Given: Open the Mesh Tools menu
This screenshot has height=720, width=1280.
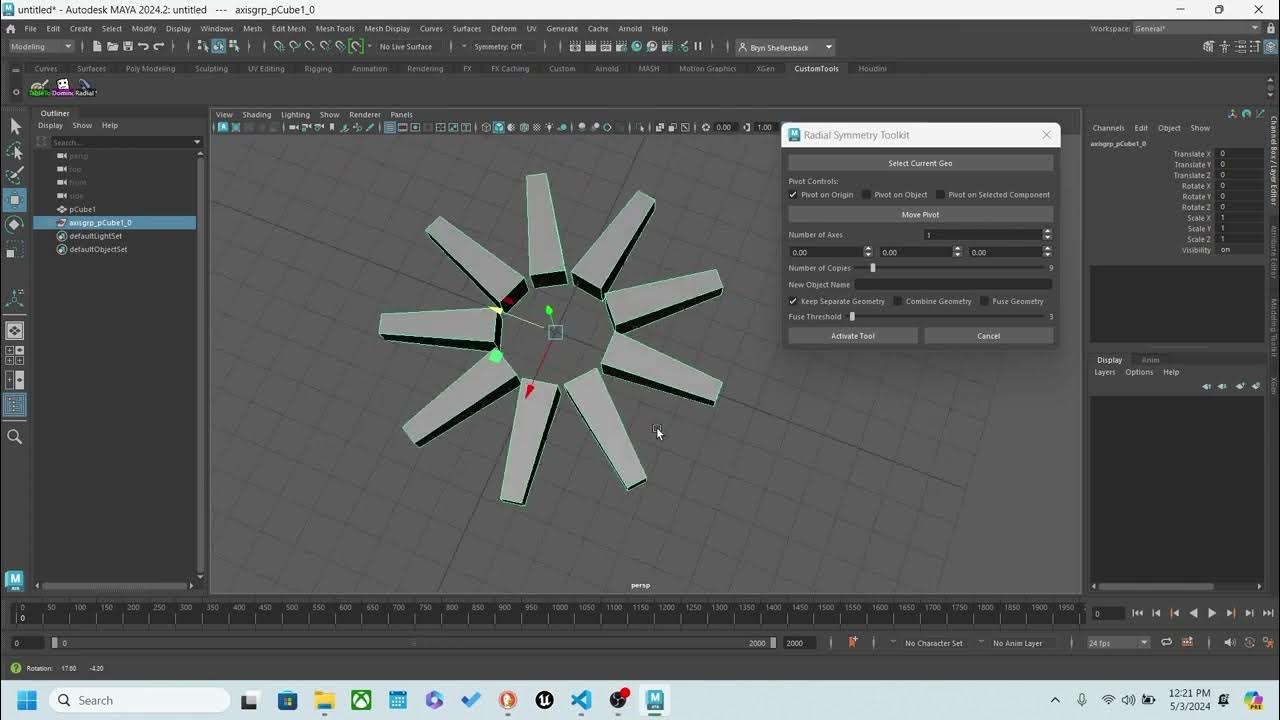Looking at the screenshot, I should (335, 29).
